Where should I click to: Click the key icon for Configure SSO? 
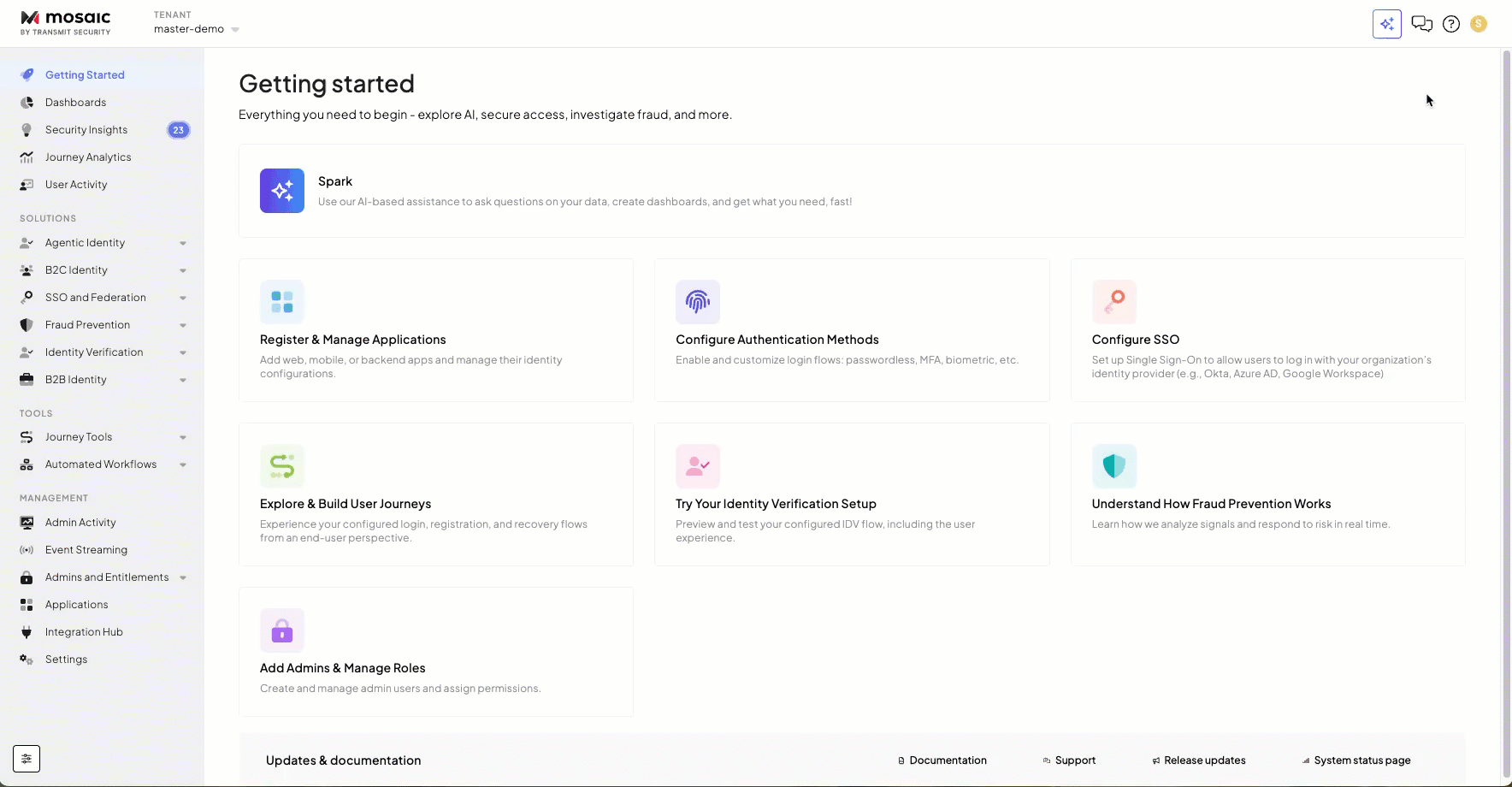pyautogui.click(x=1113, y=302)
